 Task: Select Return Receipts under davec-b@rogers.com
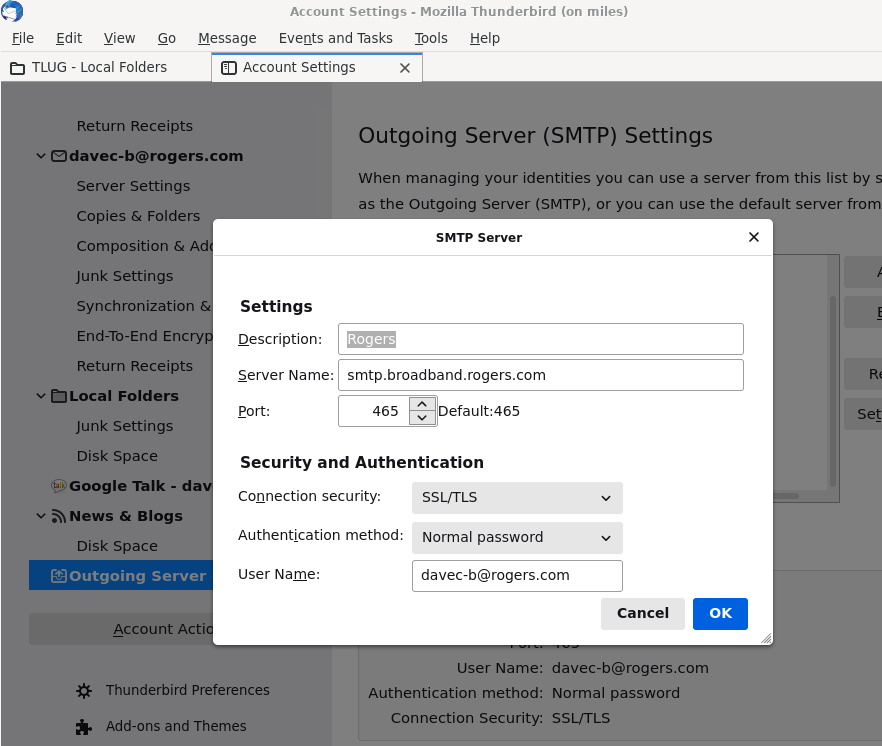134,366
